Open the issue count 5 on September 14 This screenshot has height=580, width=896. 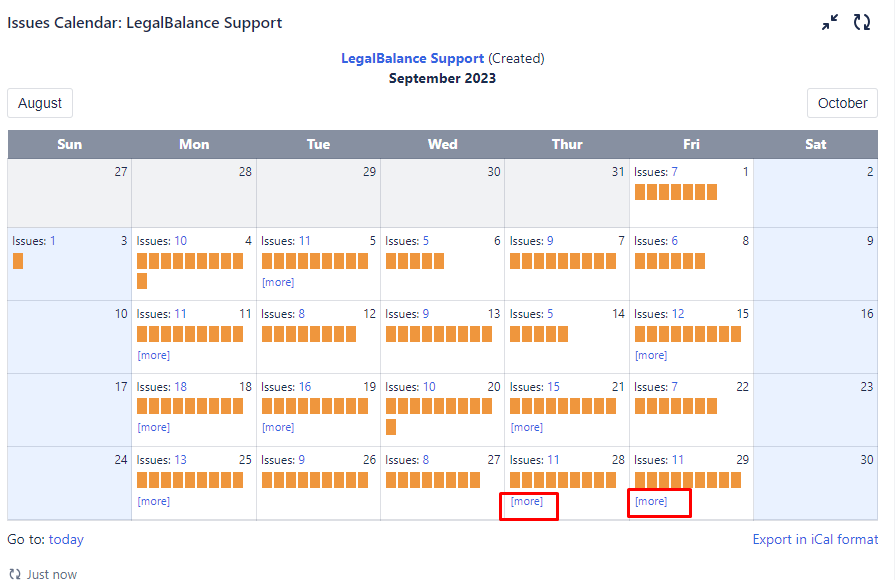coord(550,314)
